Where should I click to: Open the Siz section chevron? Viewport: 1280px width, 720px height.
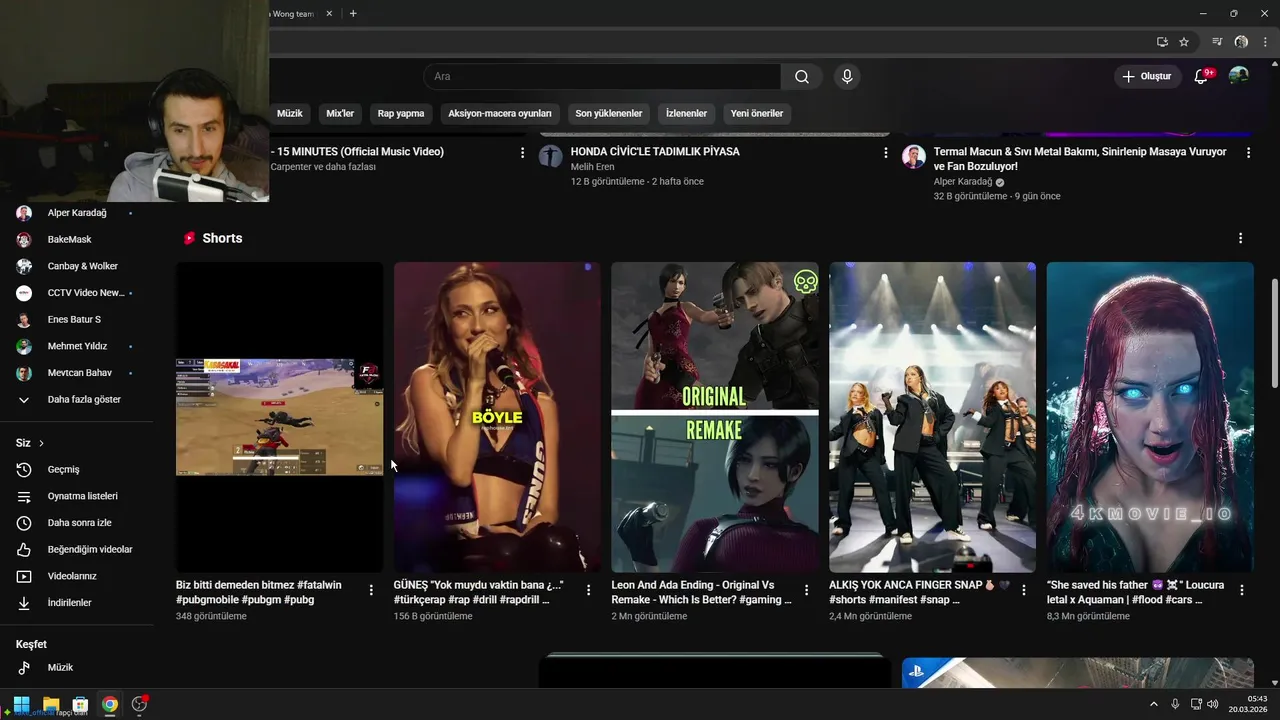click(41, 443)
